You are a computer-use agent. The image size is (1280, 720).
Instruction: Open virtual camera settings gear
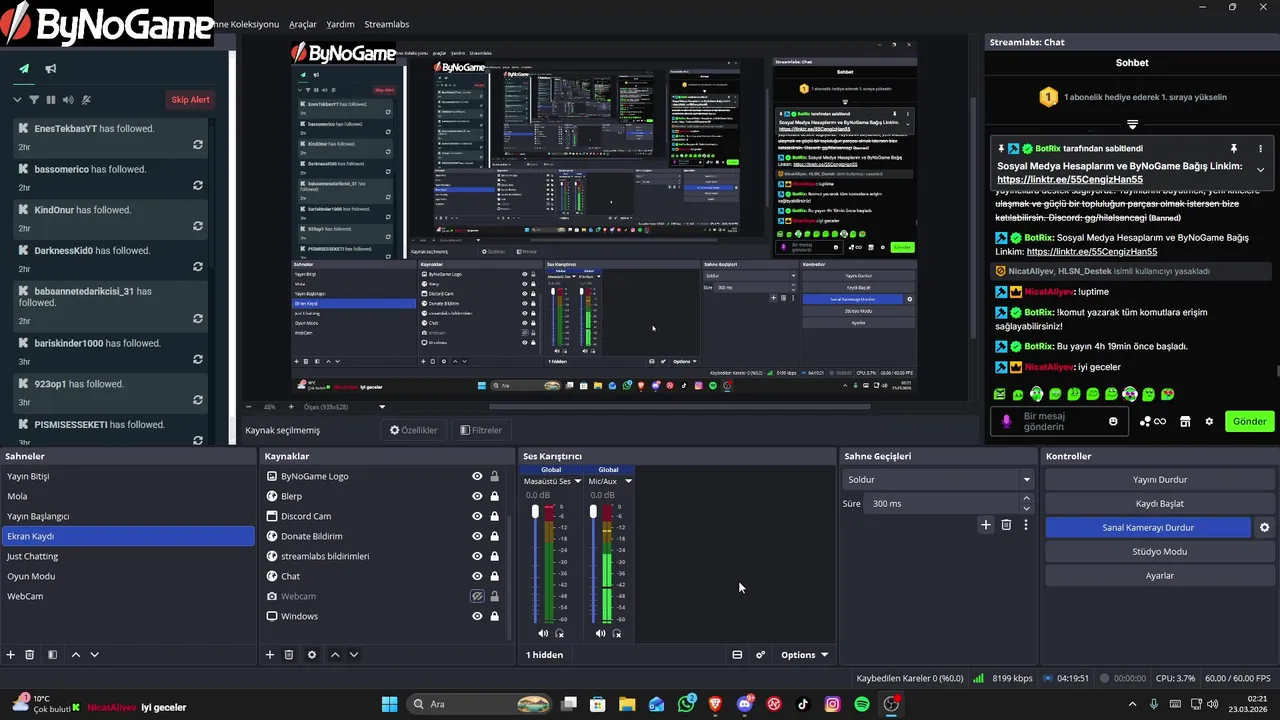1264,527
